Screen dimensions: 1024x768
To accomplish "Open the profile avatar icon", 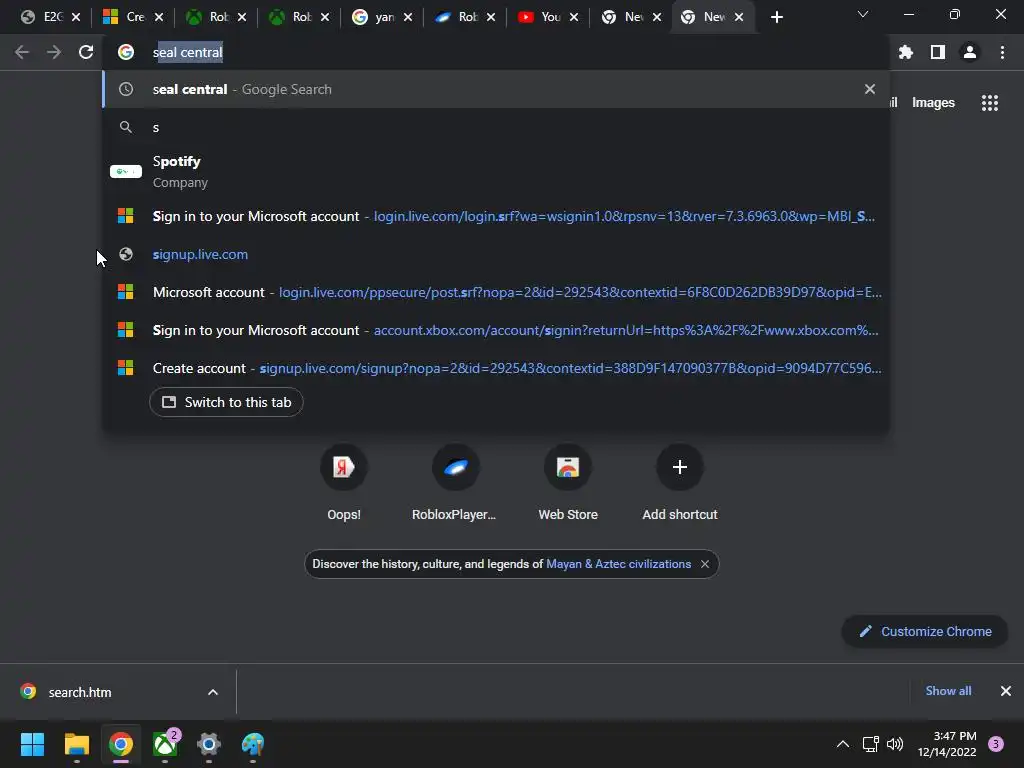I will click(x=970, y=52).
